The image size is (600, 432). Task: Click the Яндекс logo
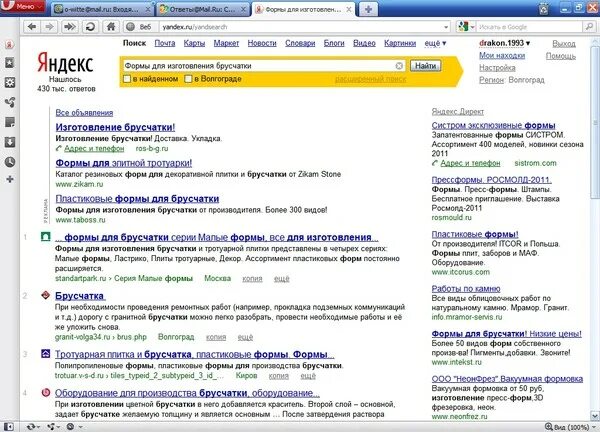click(x=65, y=64)
